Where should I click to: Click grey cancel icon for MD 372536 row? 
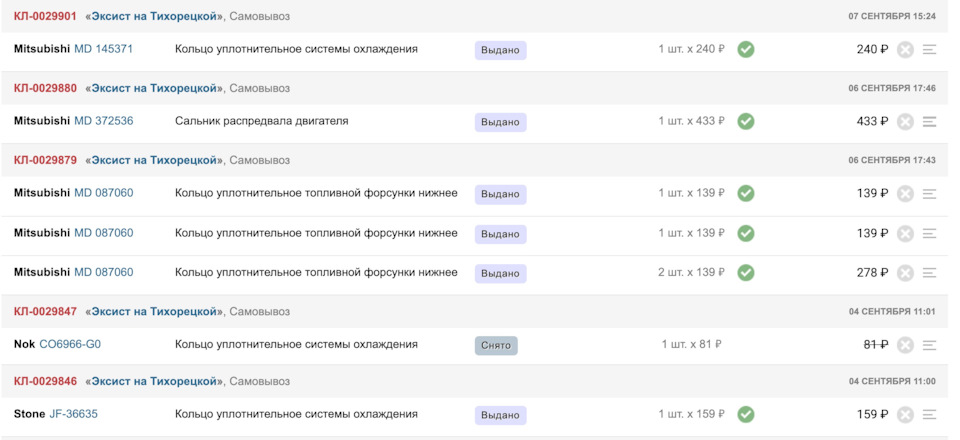pyautogui.click(x=905, y=121)
